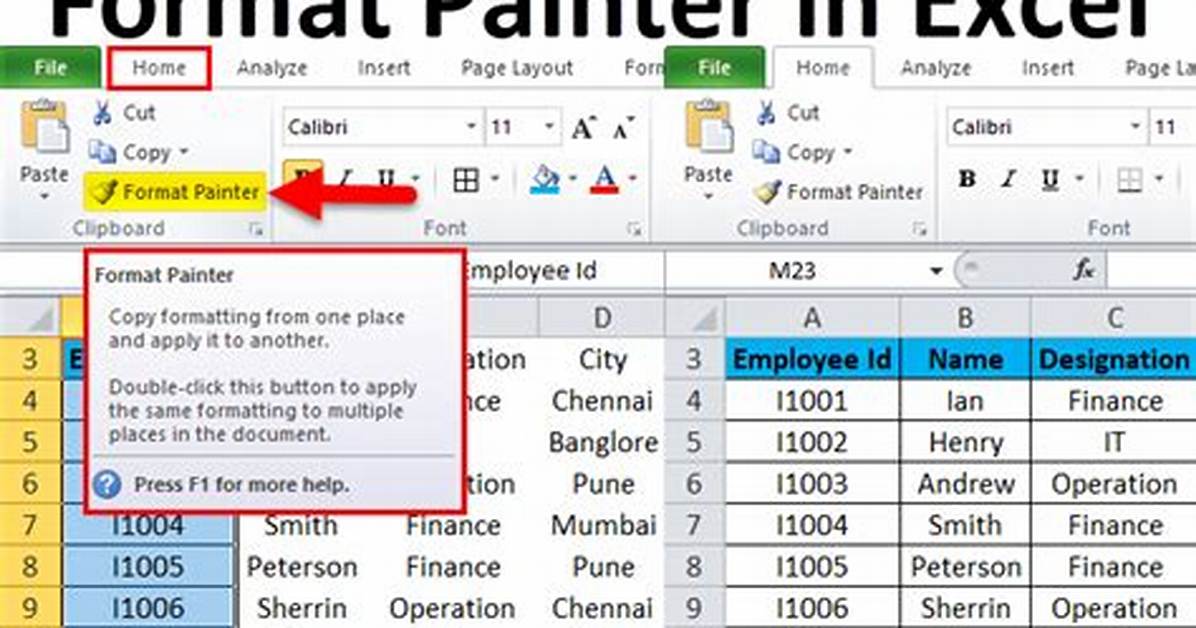Viewport: 1196px width, 628px height.
Task: Expand Calibri font list in right window
Action: click(1135, 127)
